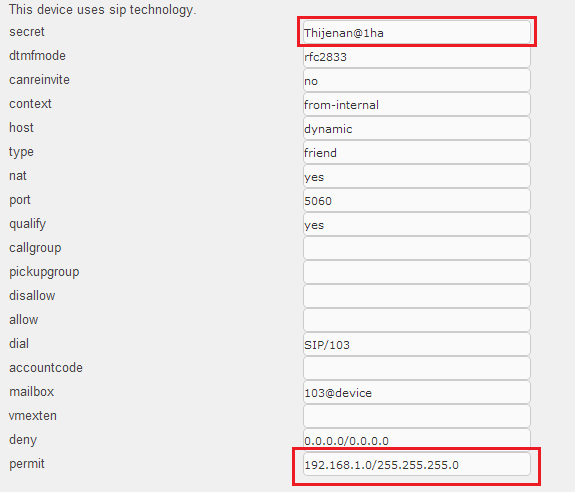Screen dimensions: 575x492
Task: Click the nat field with value yes
Action: click(417, 177)
